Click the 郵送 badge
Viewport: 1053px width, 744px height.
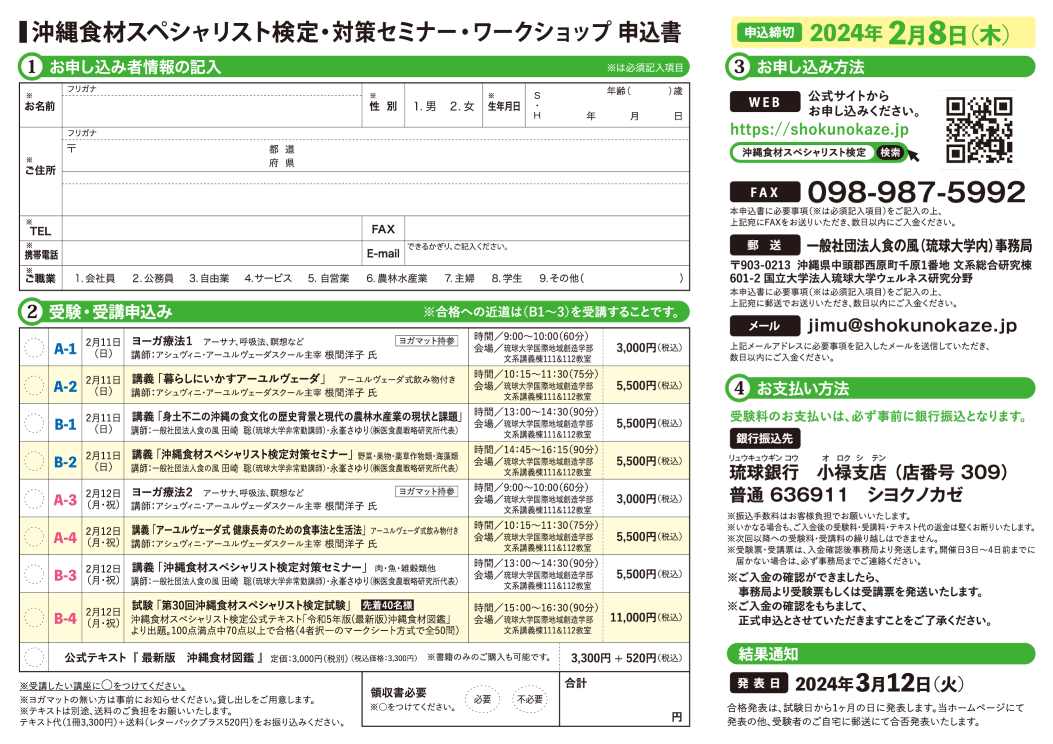coord(766,244)
